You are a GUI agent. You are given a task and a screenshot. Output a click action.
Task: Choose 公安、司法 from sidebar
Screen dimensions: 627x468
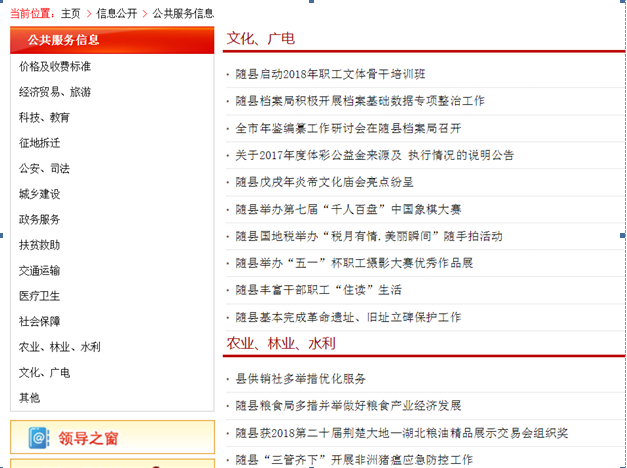click(44, 168)
